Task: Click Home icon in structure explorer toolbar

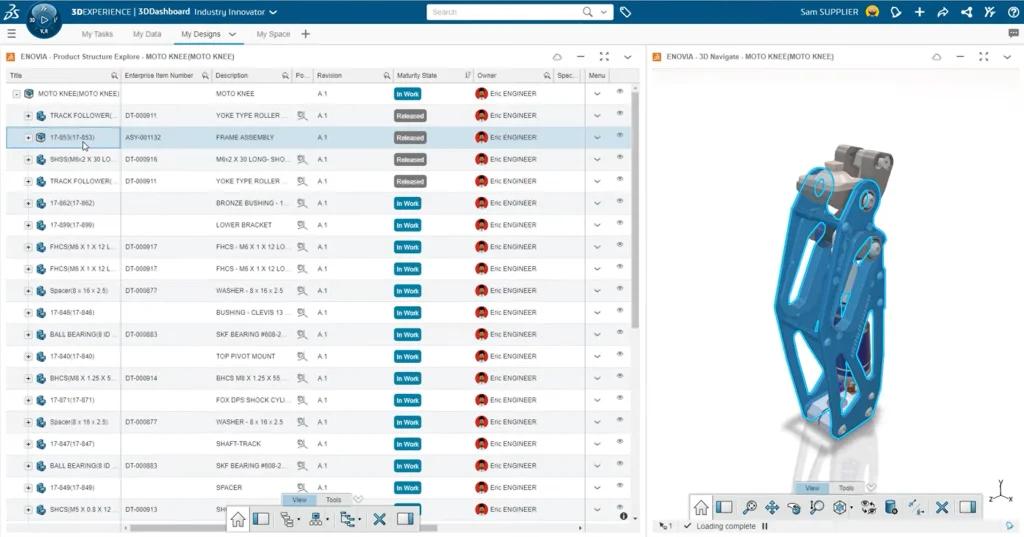Action: (x=238, y=519)
